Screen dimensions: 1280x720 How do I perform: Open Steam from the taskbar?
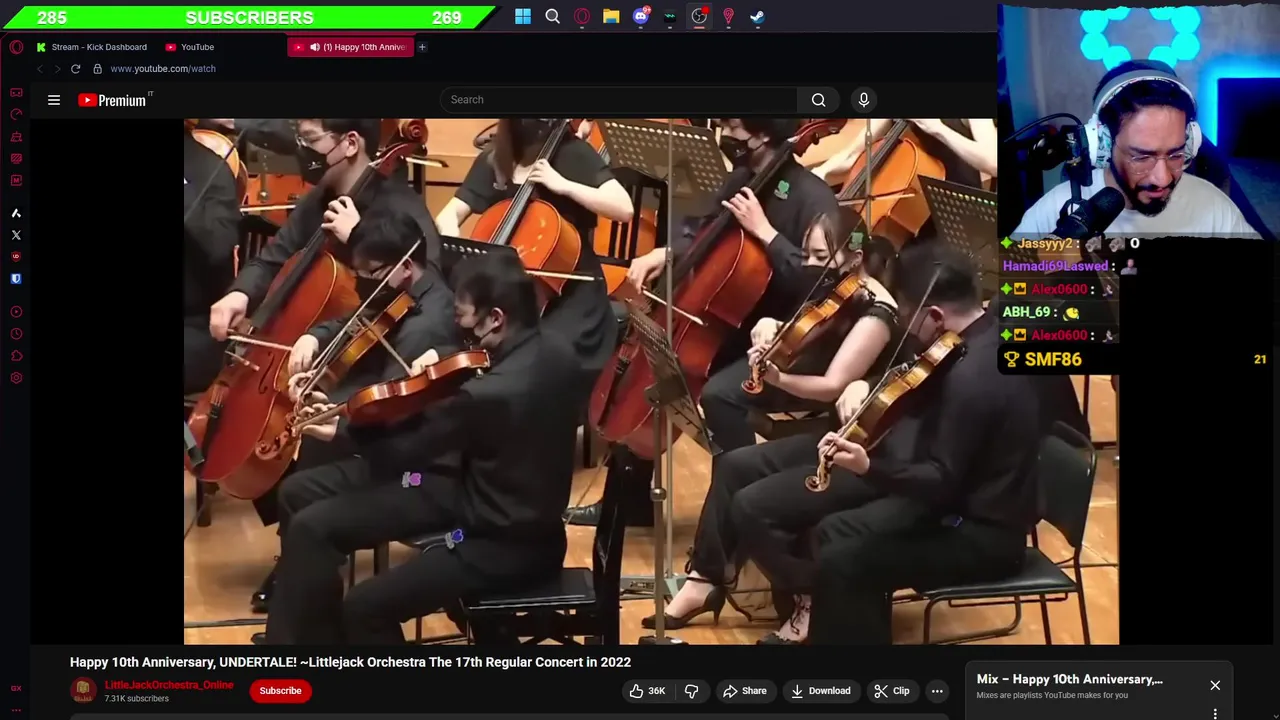[757, 16]
